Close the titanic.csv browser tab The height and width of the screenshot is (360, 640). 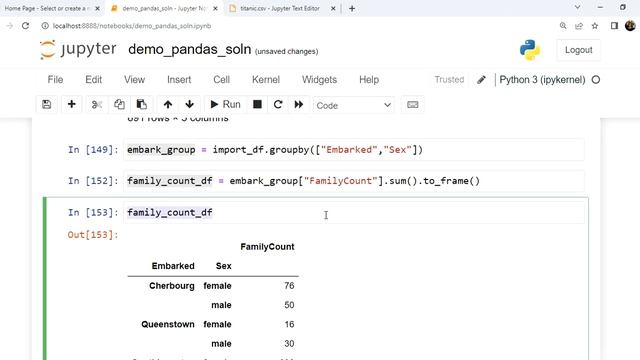coord(333,8)
